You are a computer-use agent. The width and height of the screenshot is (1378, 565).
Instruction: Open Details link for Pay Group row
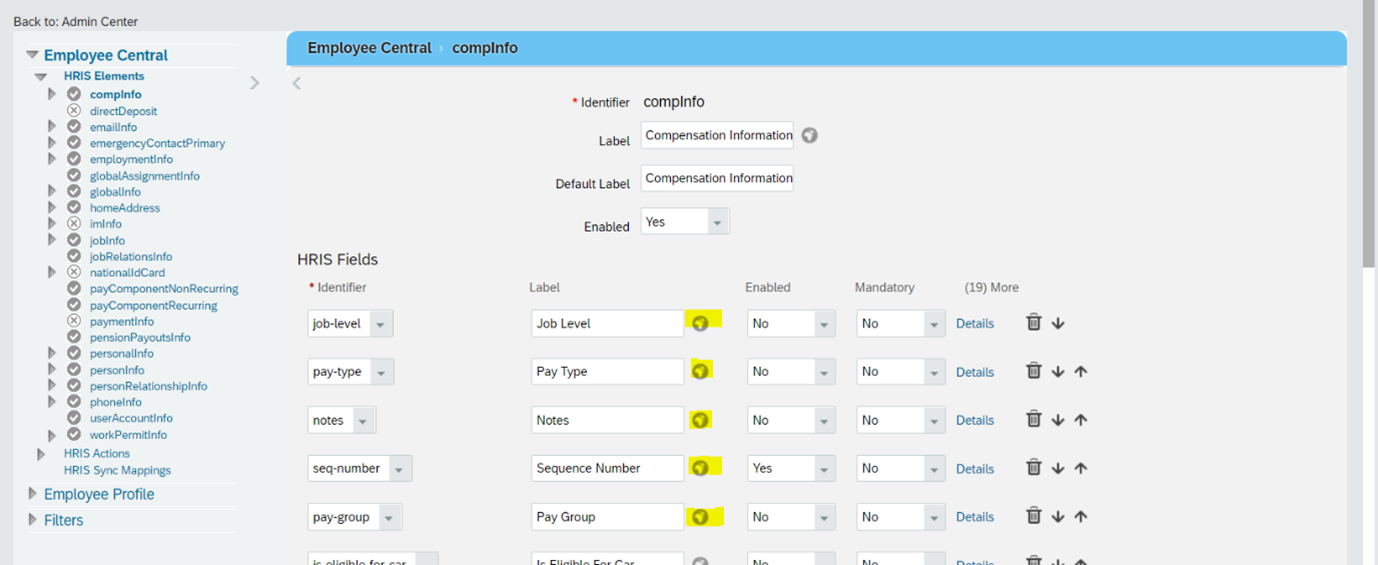click(x=975, y=517)
